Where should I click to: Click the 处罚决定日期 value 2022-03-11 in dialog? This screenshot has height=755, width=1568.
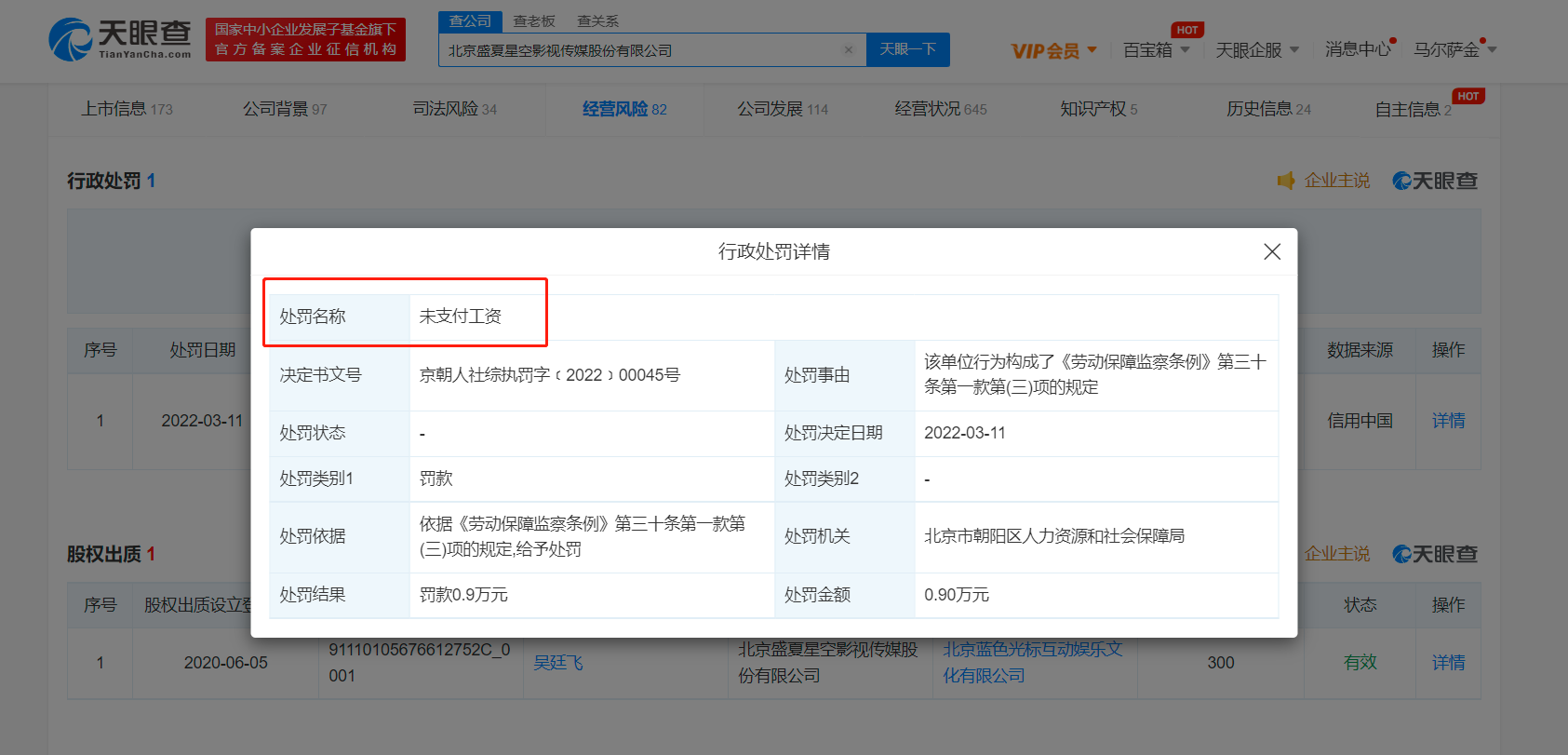pyautogui.click(x=965, y=433)
